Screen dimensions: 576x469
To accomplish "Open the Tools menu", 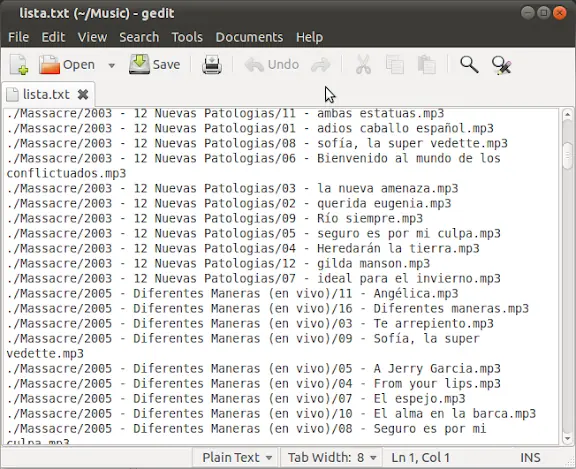I will [x=187, y=37].
